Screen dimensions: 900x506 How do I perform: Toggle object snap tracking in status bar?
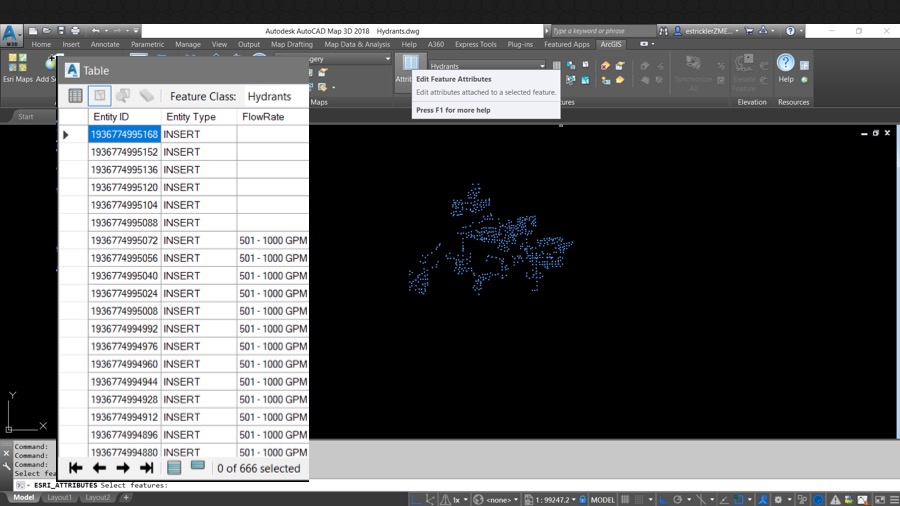point(724,500)
